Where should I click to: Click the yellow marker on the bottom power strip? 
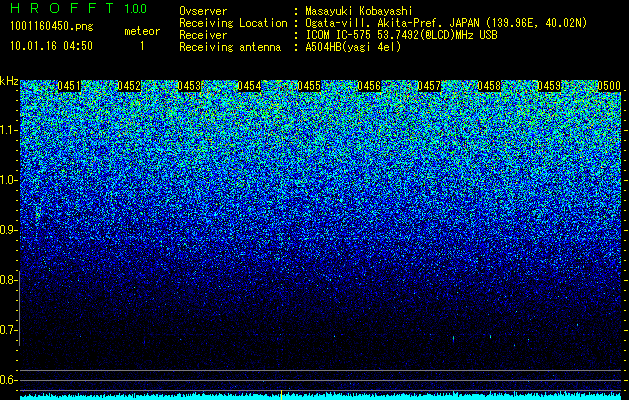coord(282,395)
